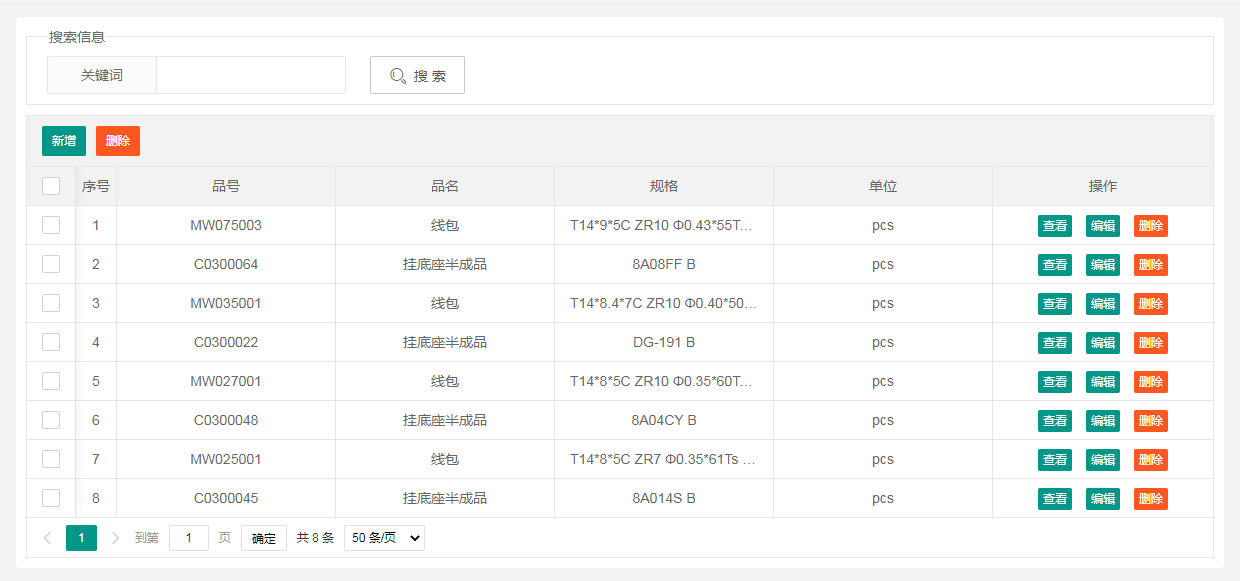Click 删除 for row MW025001
This screenshot has width=1240, height=581.
pyautogui.click(x=1151, y=460)
